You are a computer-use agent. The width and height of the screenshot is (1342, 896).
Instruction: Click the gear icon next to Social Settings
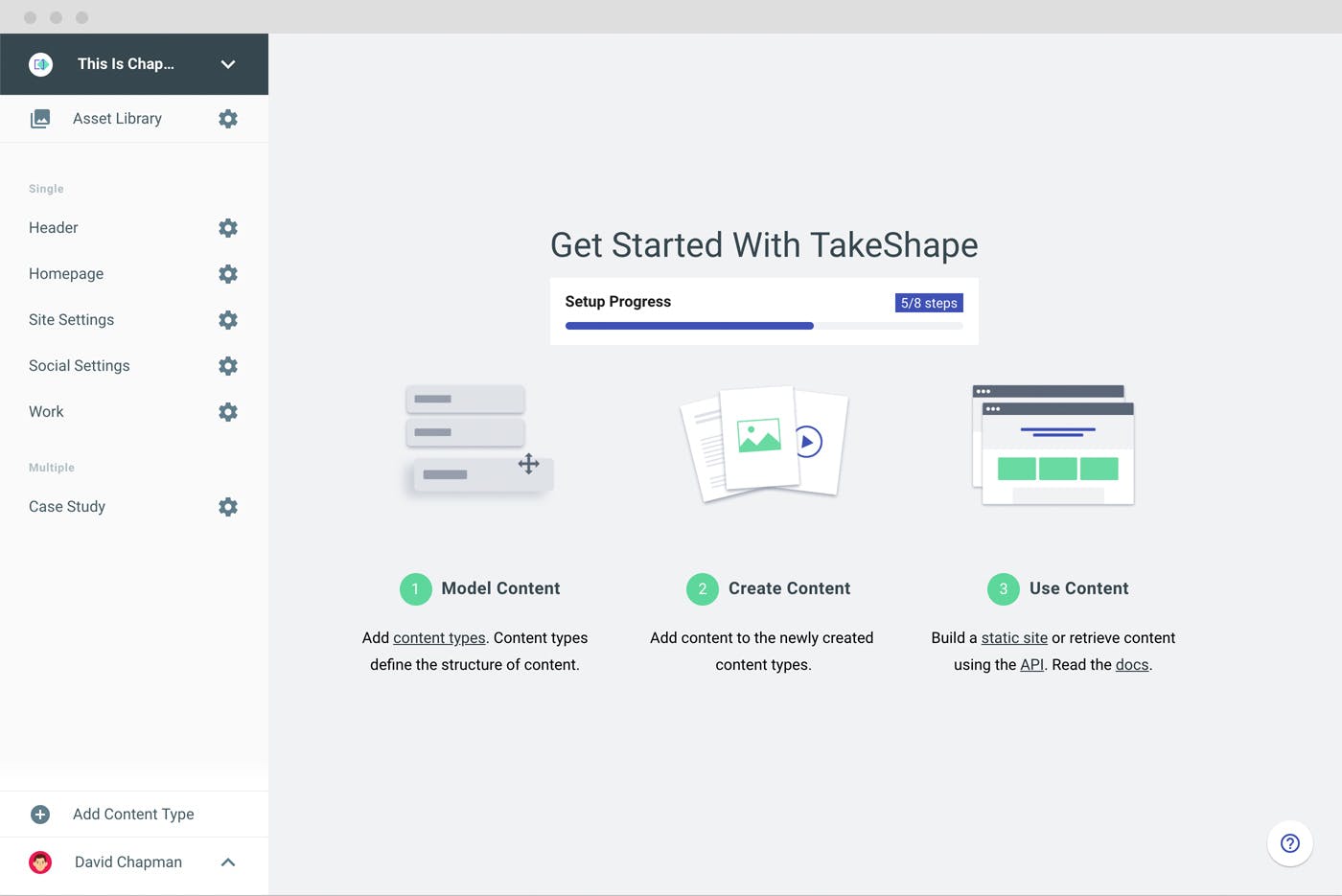228,366
